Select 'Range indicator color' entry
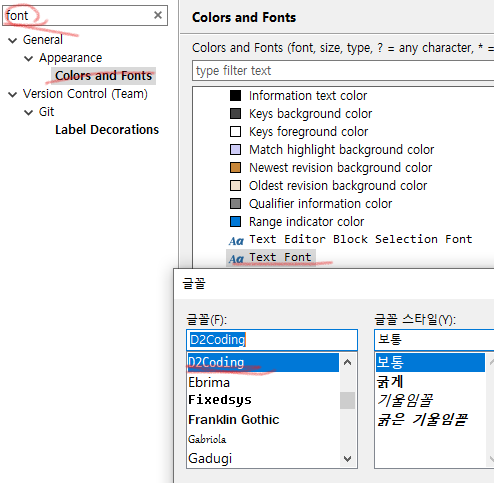The width and height of the screenshot is (494, 483). [x=306, y=222]
